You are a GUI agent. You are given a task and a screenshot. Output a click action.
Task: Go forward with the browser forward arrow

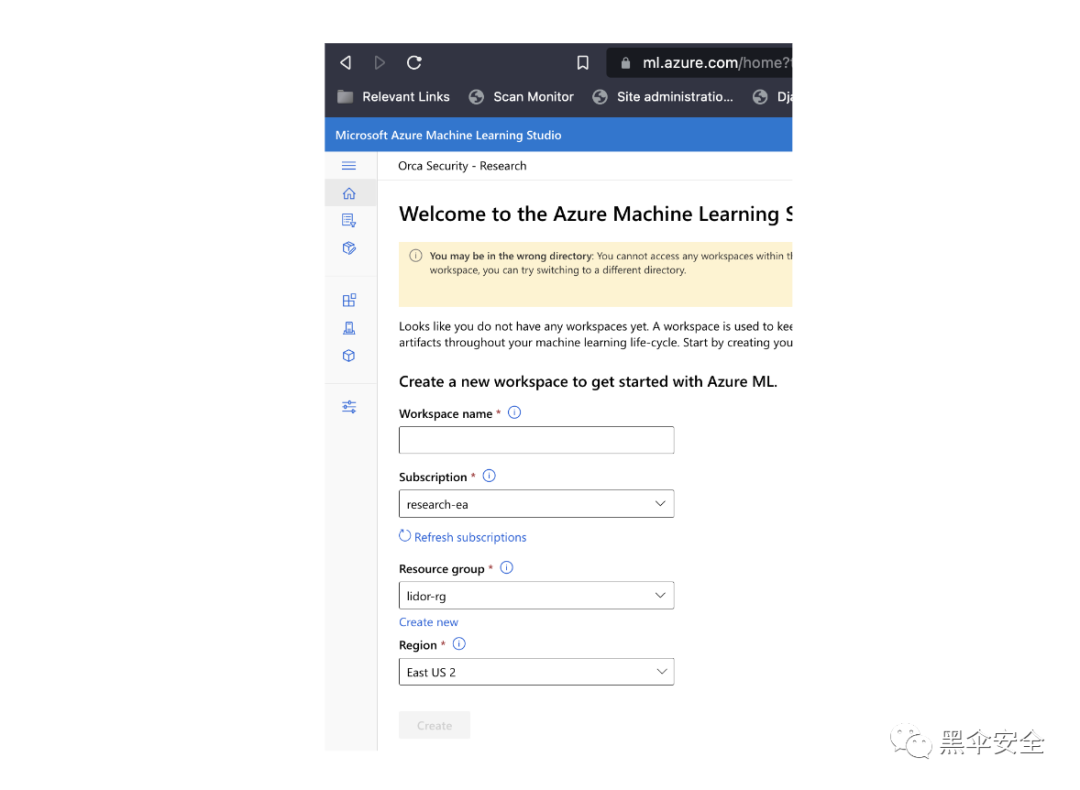coord(380,63)
